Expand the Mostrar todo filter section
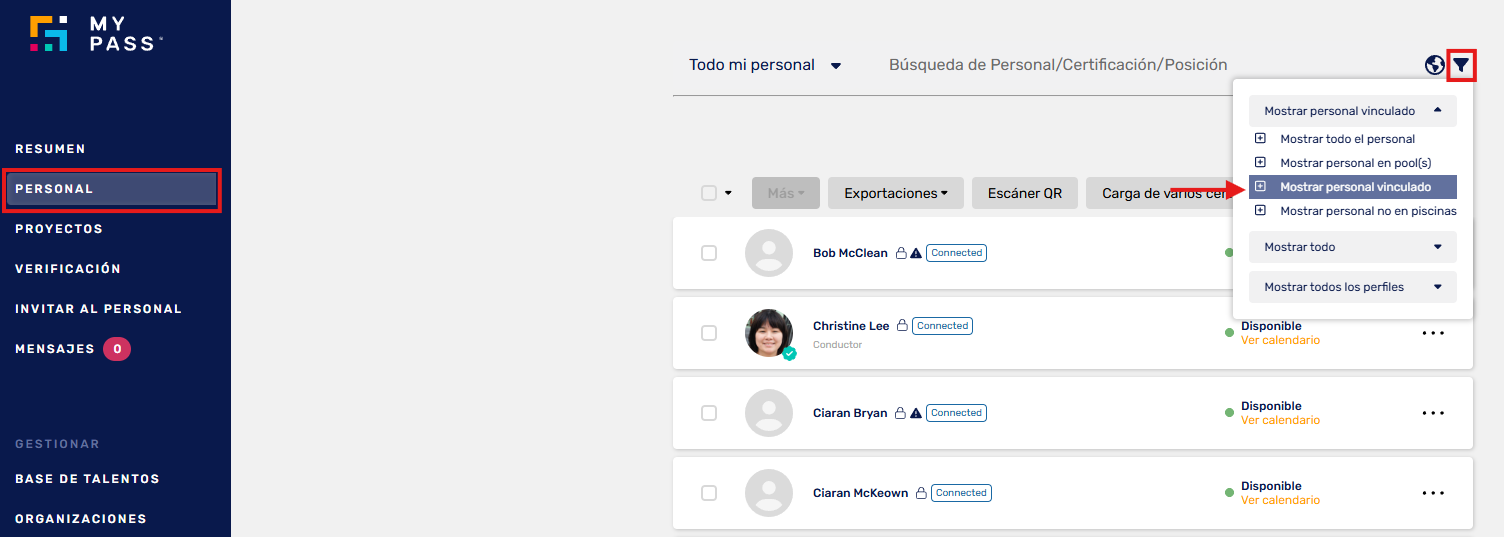 (x=1353, y=247)
